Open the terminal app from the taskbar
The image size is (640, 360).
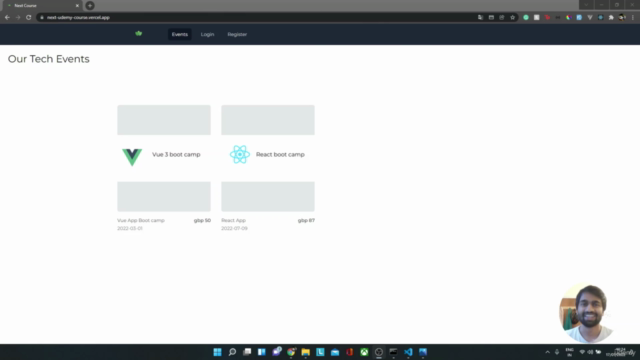point(393,352)
